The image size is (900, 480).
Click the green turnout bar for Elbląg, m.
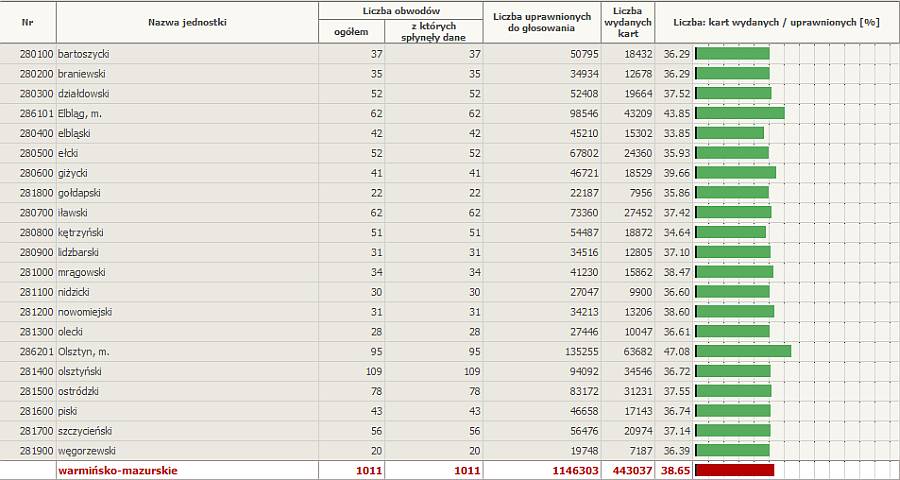point(739,113)
